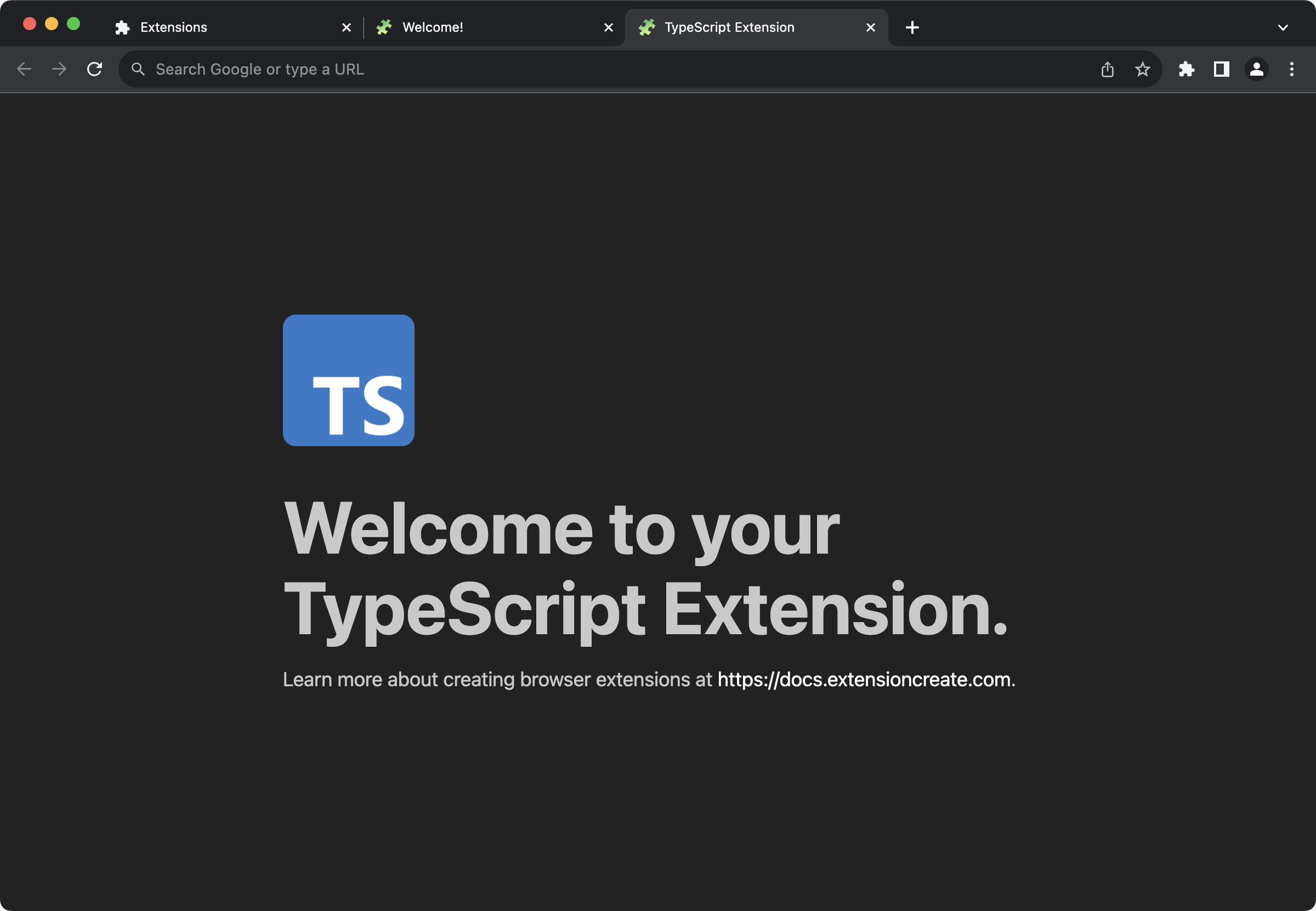Go forward with the forward arrow
The image size is (1316, 911).
pyautogui.click(x=59, y=69)
